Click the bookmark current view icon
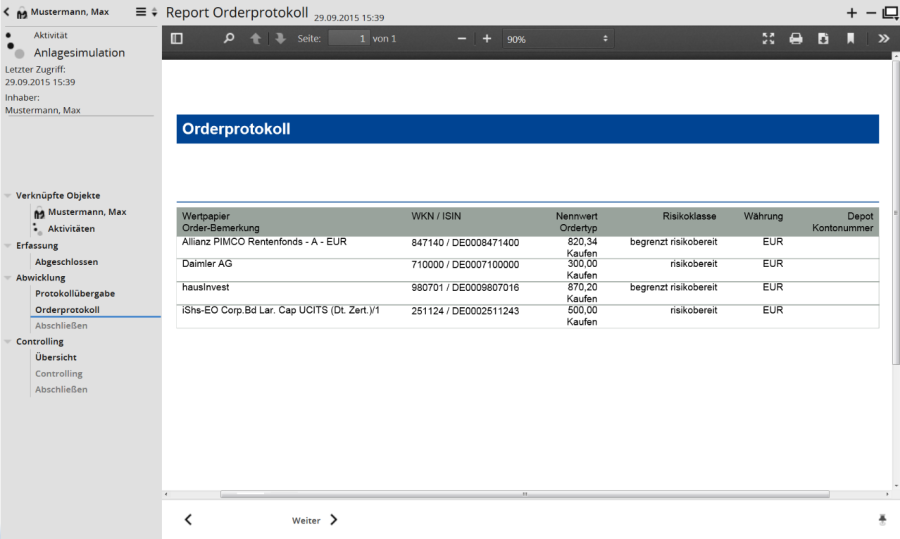 [851, 39]
